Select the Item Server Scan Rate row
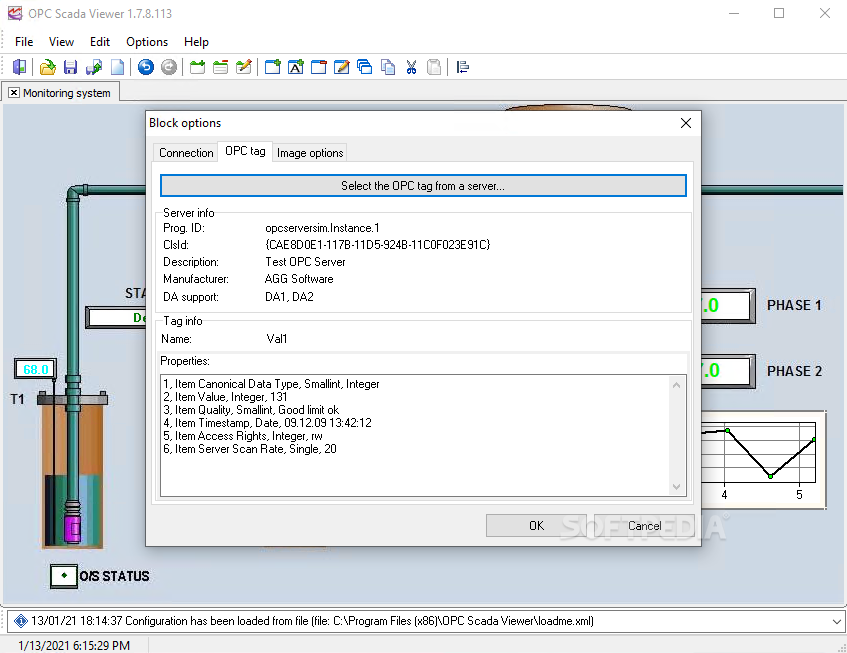 tap(250, 449)
